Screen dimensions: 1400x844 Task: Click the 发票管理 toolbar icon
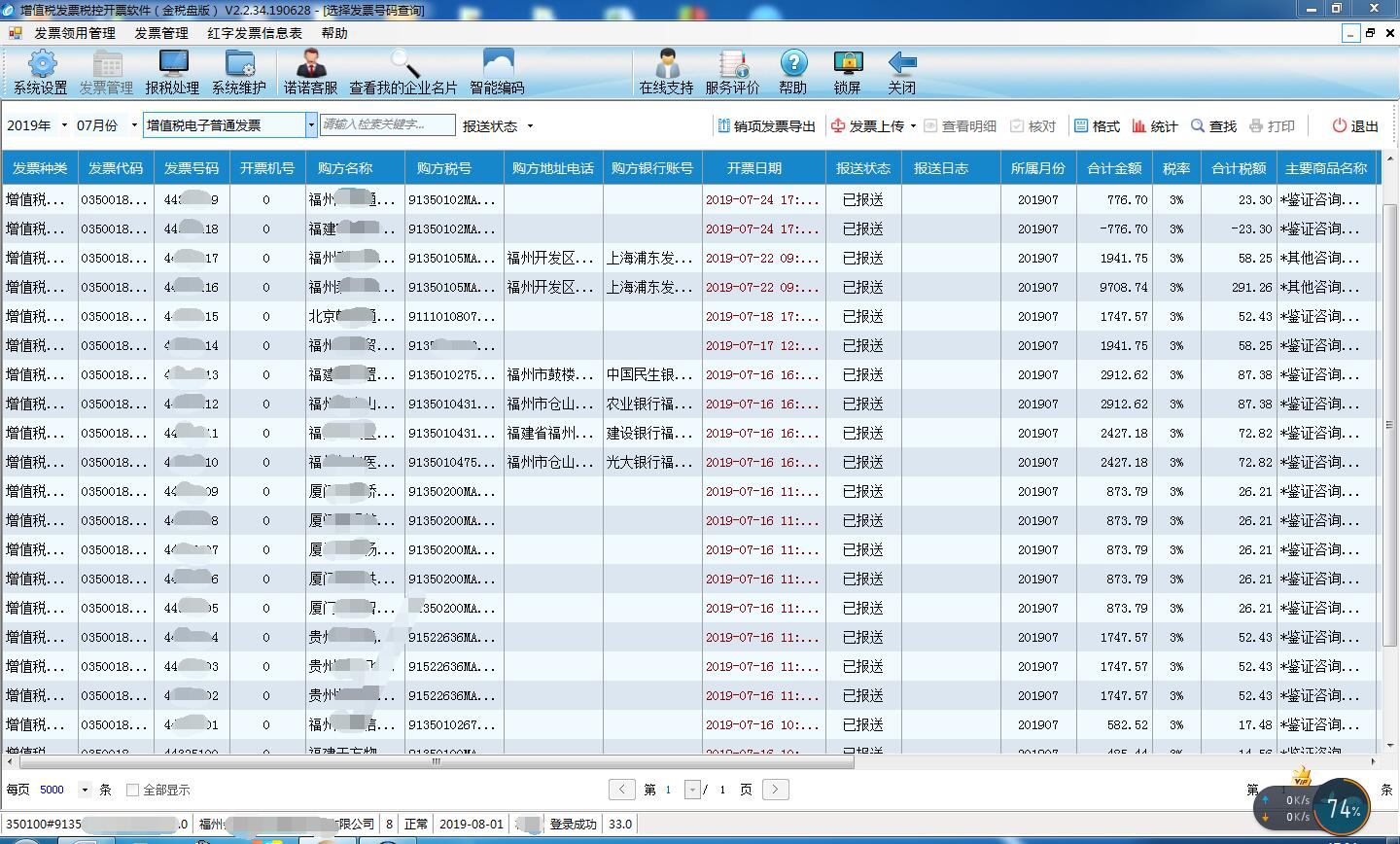[106, 72]
